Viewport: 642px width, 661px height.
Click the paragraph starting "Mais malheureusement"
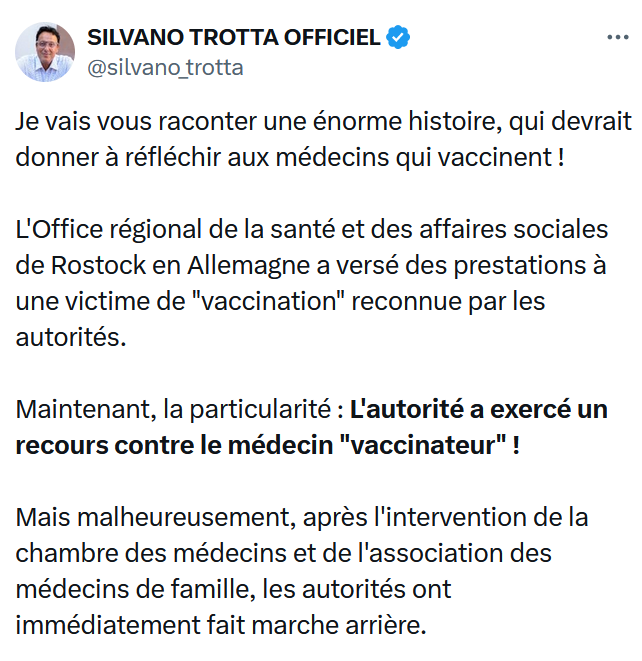tap(302, 571)
